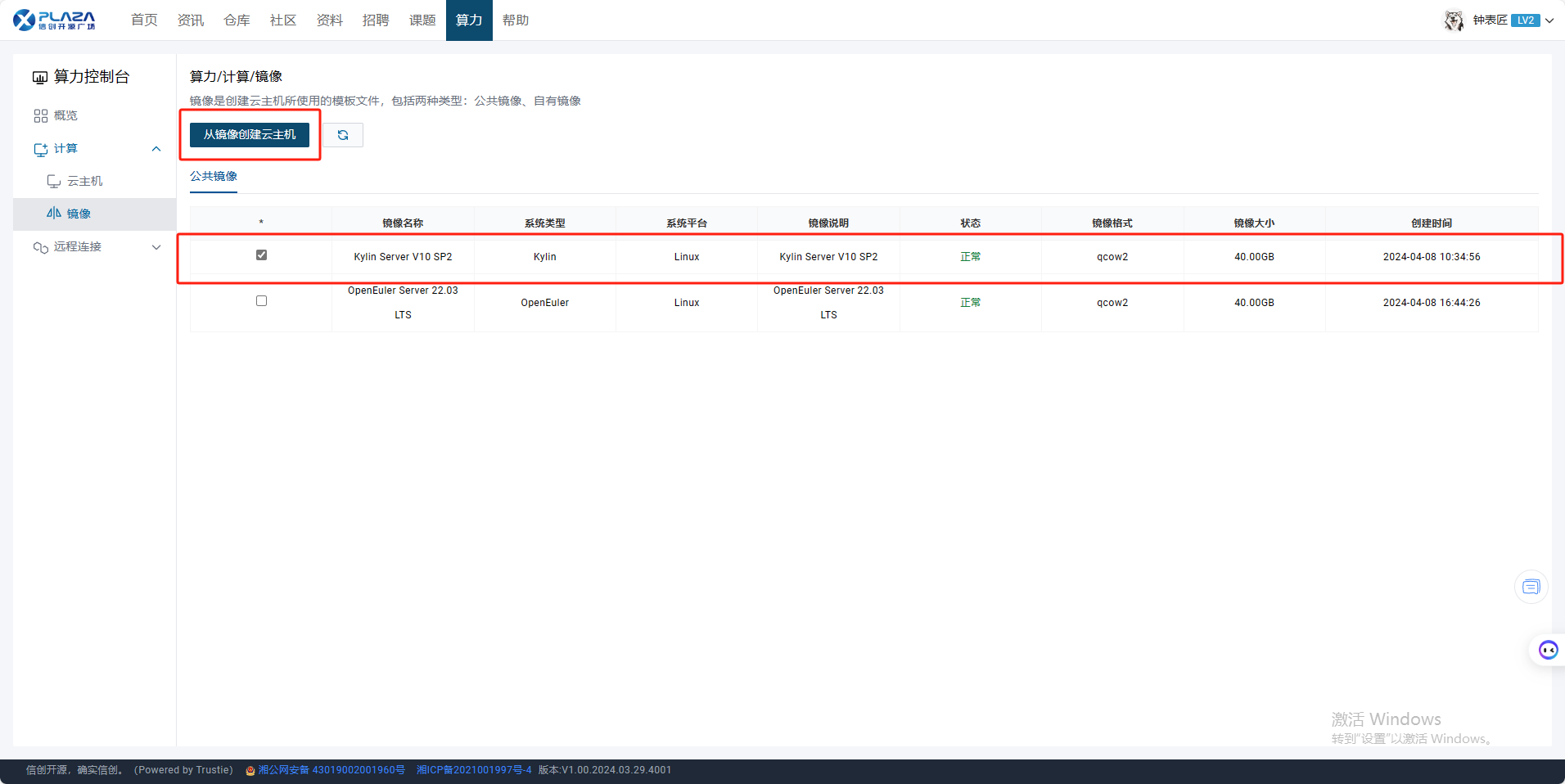The width and height of the screenshot is (1565, 784).
Task: Open the user account dropdown arrow
Action: pos(1549,20)
